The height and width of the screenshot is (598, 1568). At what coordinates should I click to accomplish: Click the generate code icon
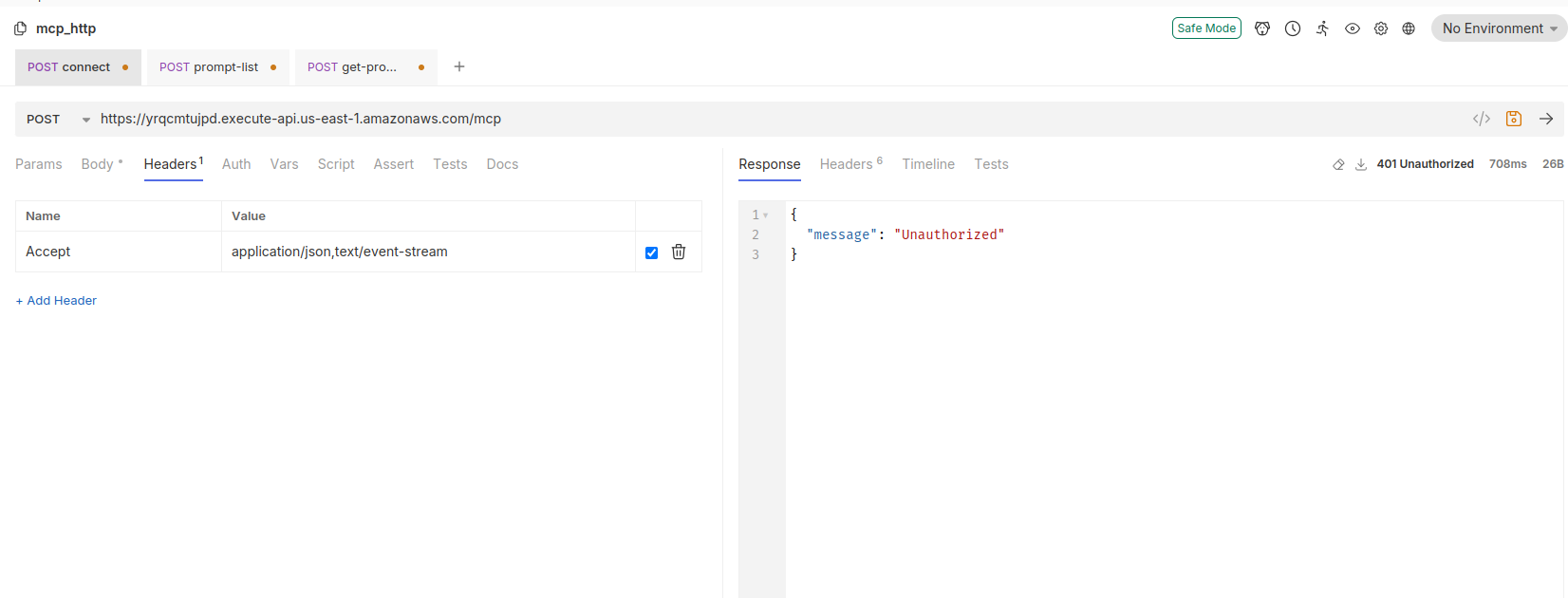pyautogui.click(x=1482, y=119)
